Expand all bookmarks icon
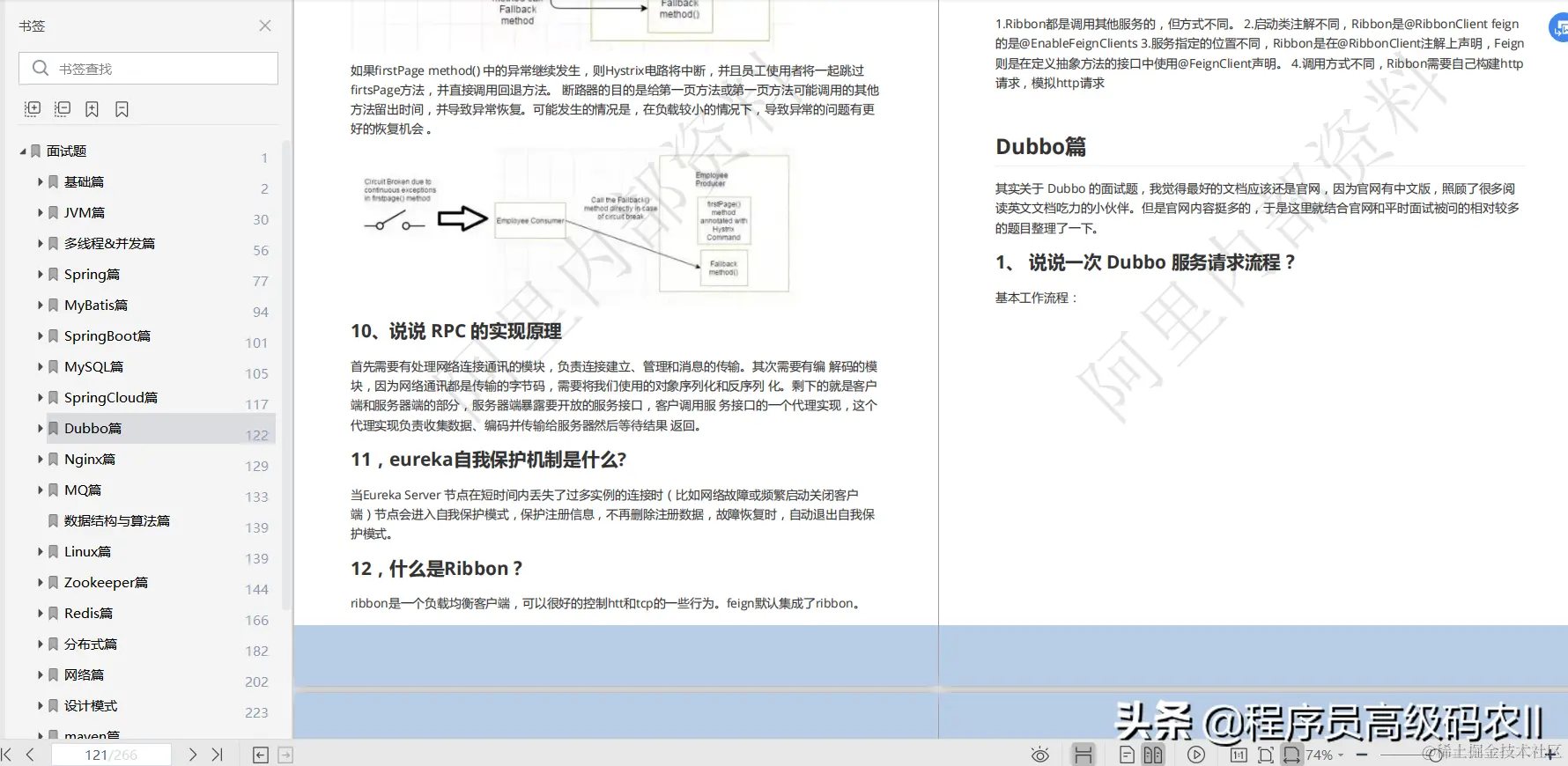The height and width of the screenshot is (766, 1568). (x=33, y=109)
